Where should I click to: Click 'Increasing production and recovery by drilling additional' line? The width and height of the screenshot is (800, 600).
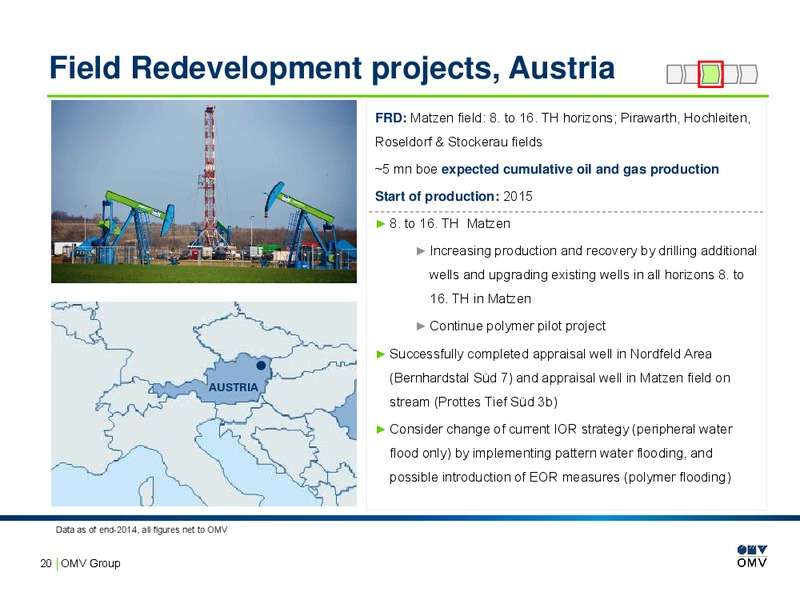point(593,251)
